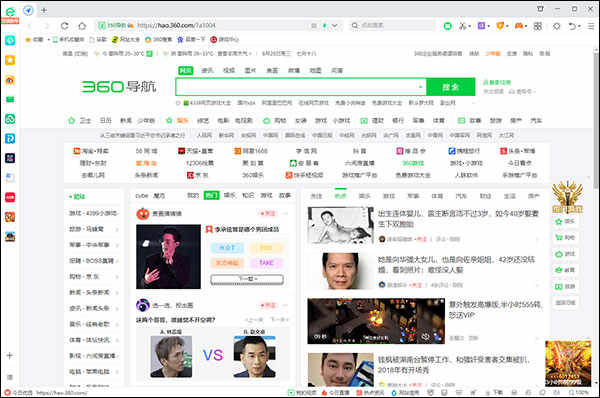Open the 360搜索 bookmark
The width and height of the screenshot is (600, 398).
pos(159,39)
